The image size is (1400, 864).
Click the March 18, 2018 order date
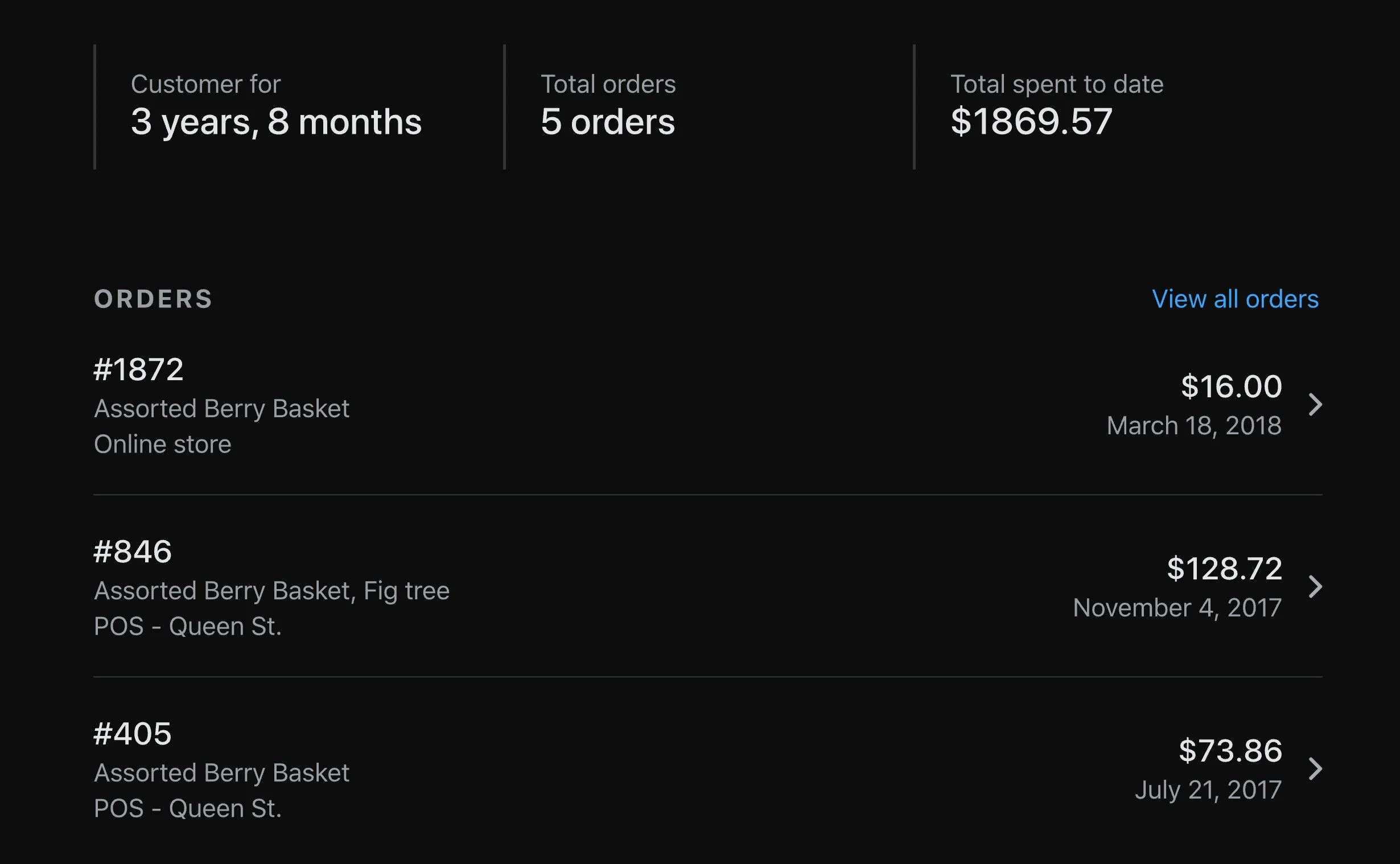click(1193, 426)
